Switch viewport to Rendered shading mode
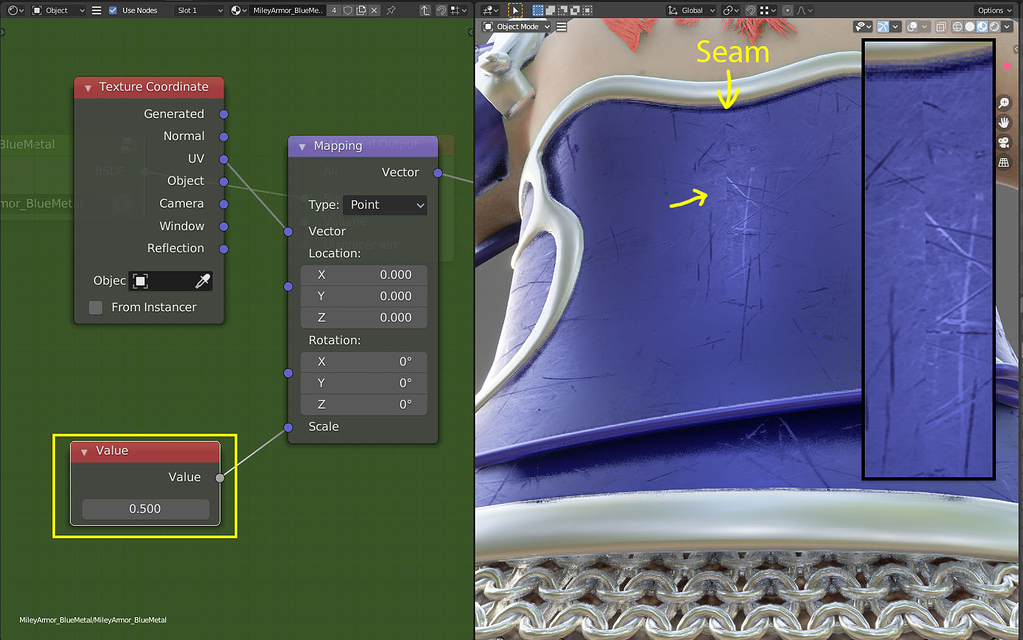The width and height of the screenshot is (1023, 640). pos(994,26)
